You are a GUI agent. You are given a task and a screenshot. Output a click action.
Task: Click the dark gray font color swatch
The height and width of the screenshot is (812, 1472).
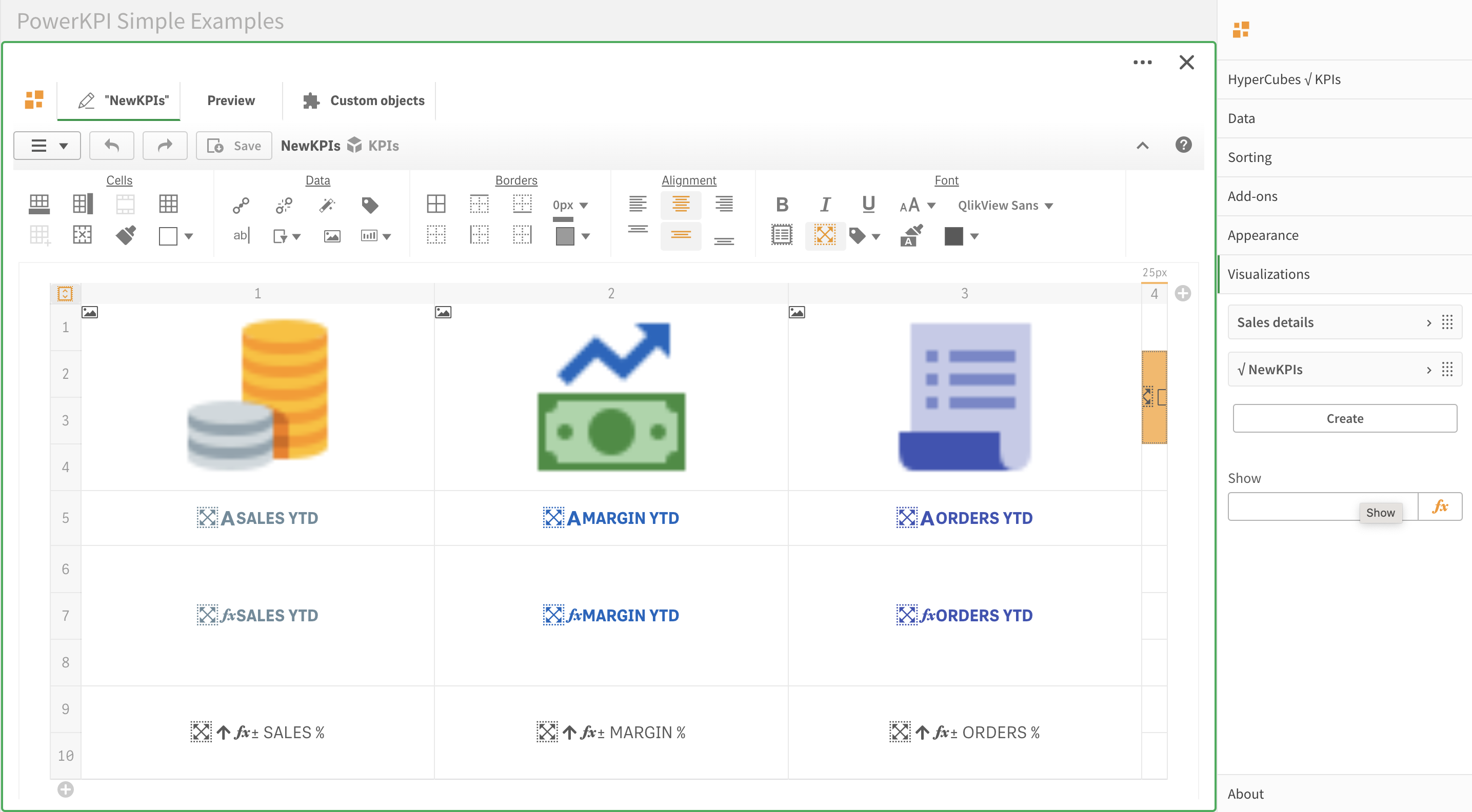(953, 236)
